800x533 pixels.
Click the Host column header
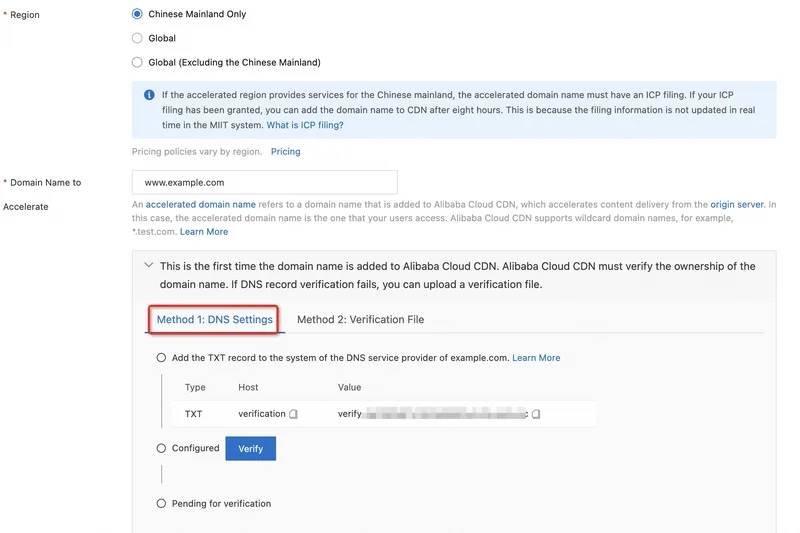click(248, 387)
